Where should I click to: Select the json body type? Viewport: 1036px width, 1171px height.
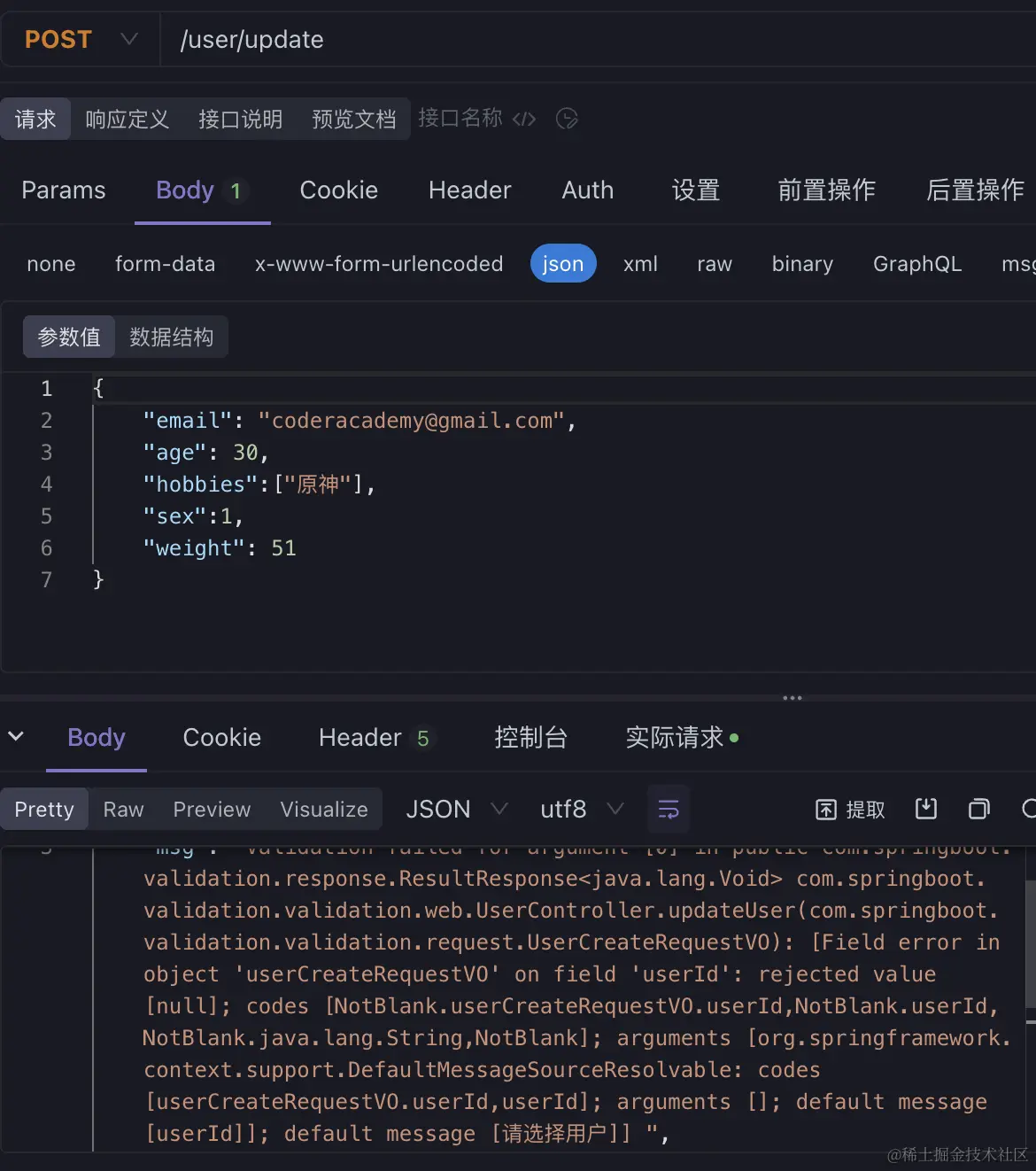click(x=563, y=264)
